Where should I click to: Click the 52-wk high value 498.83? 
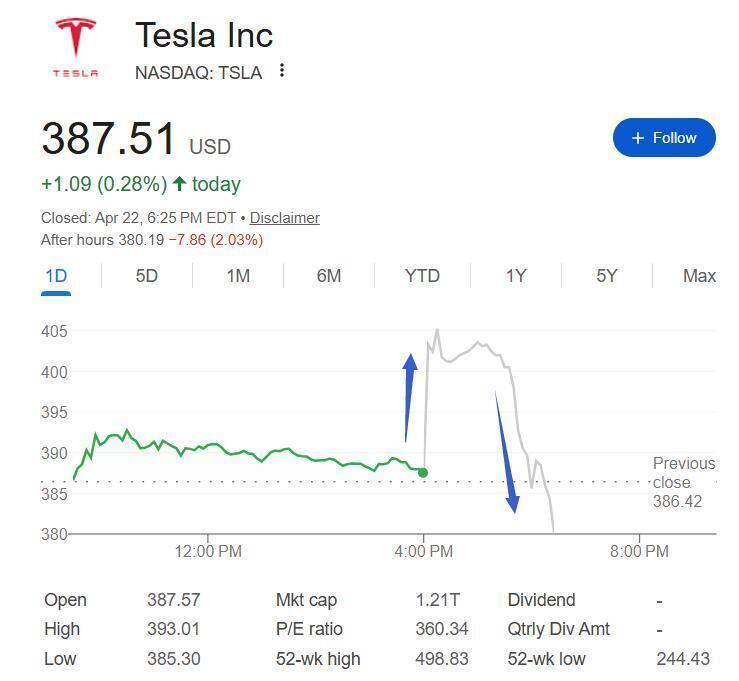coord(438,659)
